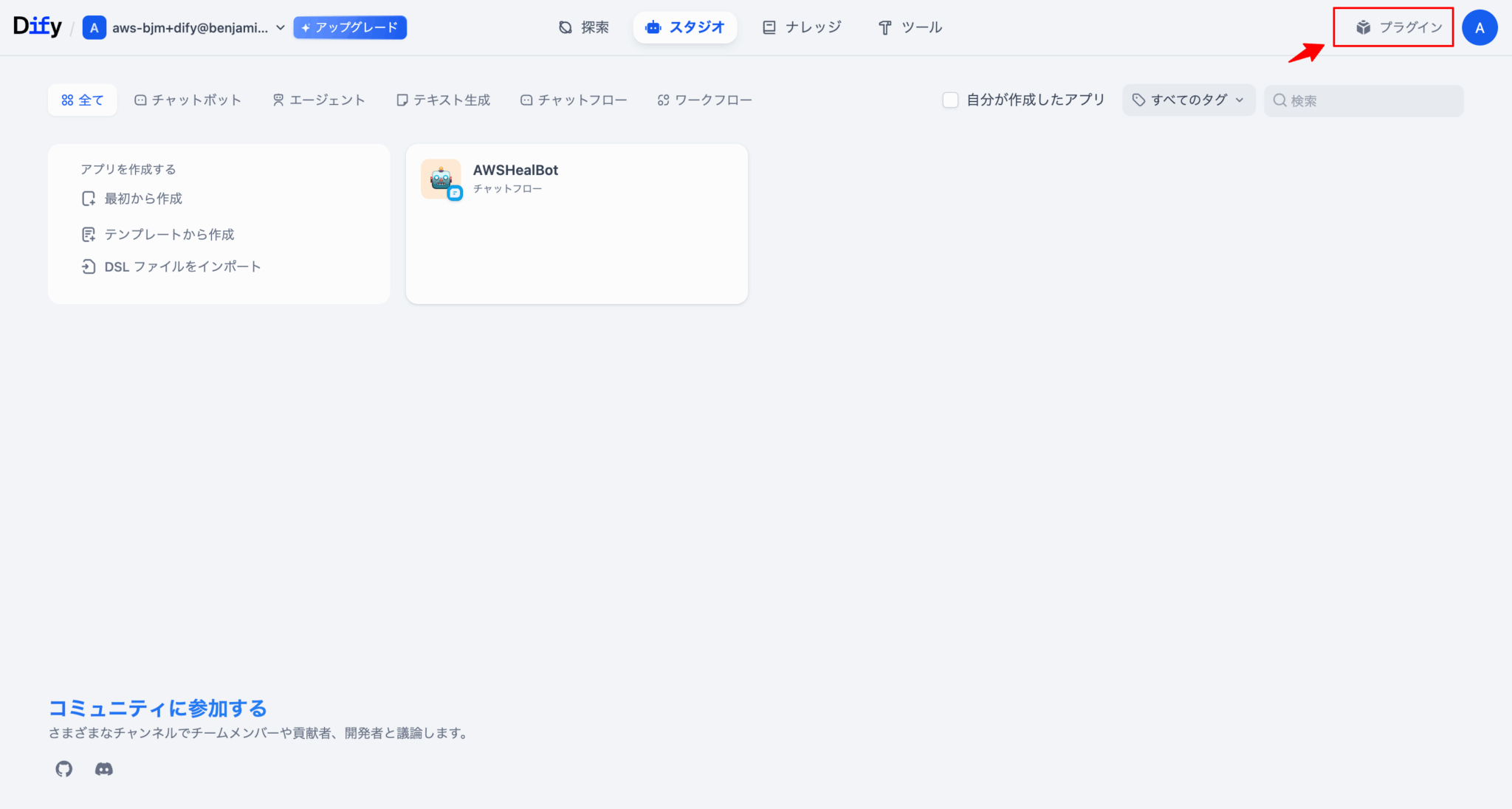The width and height of the screenshot is (1512, 809).
Task: Select the ワークフロー filter tab
Action: pyautogui.click(x=704, y=100)
